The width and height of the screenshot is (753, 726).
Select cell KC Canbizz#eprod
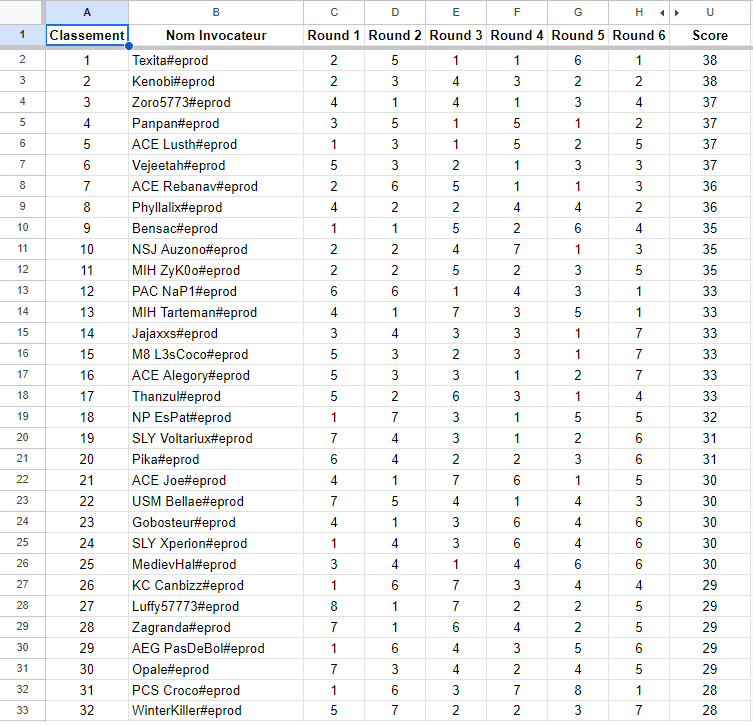pos(216,585)
